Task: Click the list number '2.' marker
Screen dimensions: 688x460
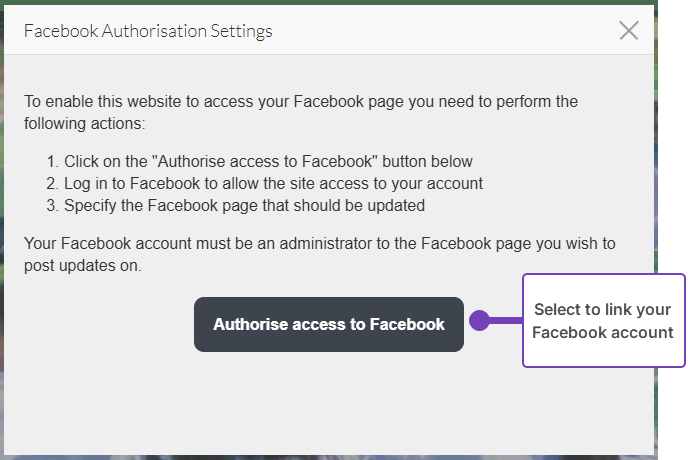Action: click(x=52, y=184)
